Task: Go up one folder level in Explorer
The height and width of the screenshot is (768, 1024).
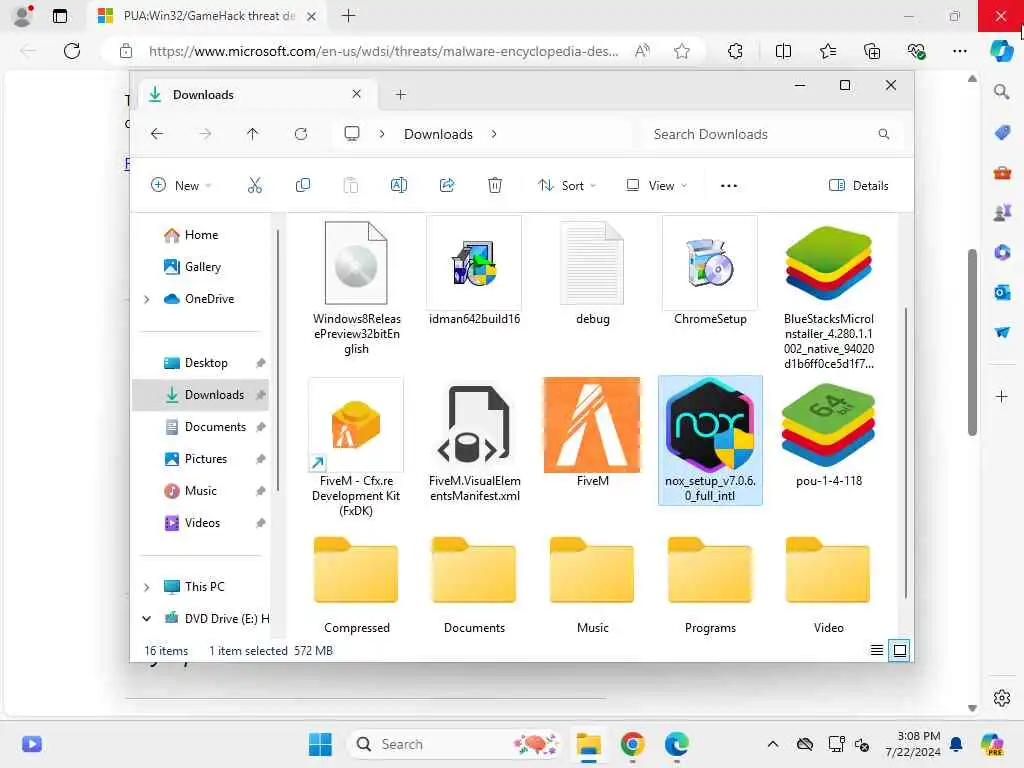Action: click(253, 134)
